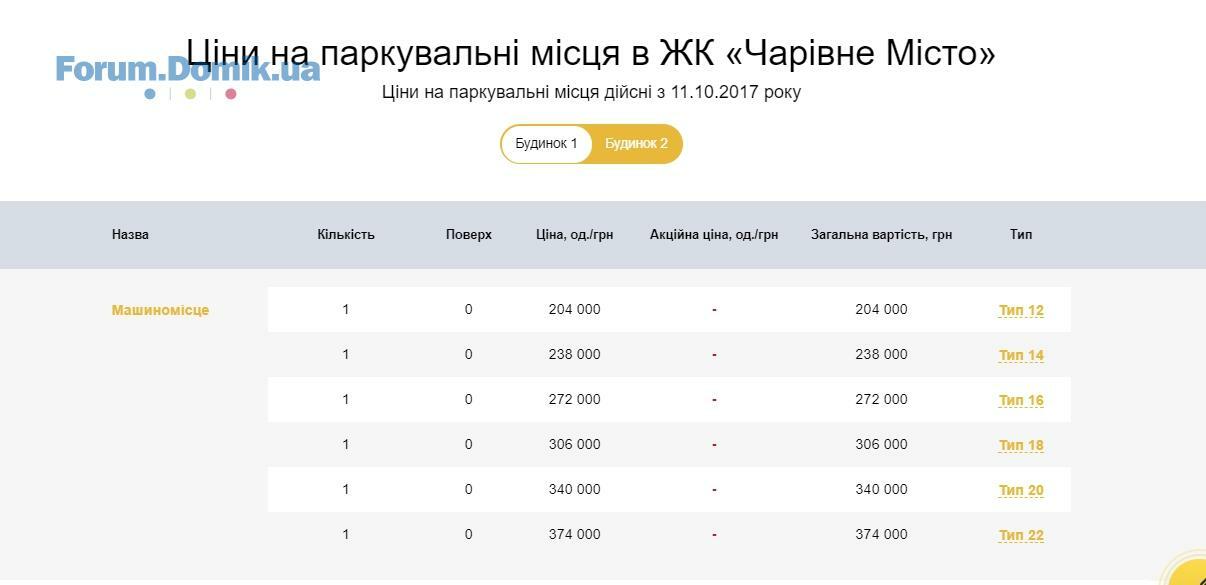This screenshot has height=585, width=1206.
Task: Open the Тип 14 link
Action: pos(1021,355)
